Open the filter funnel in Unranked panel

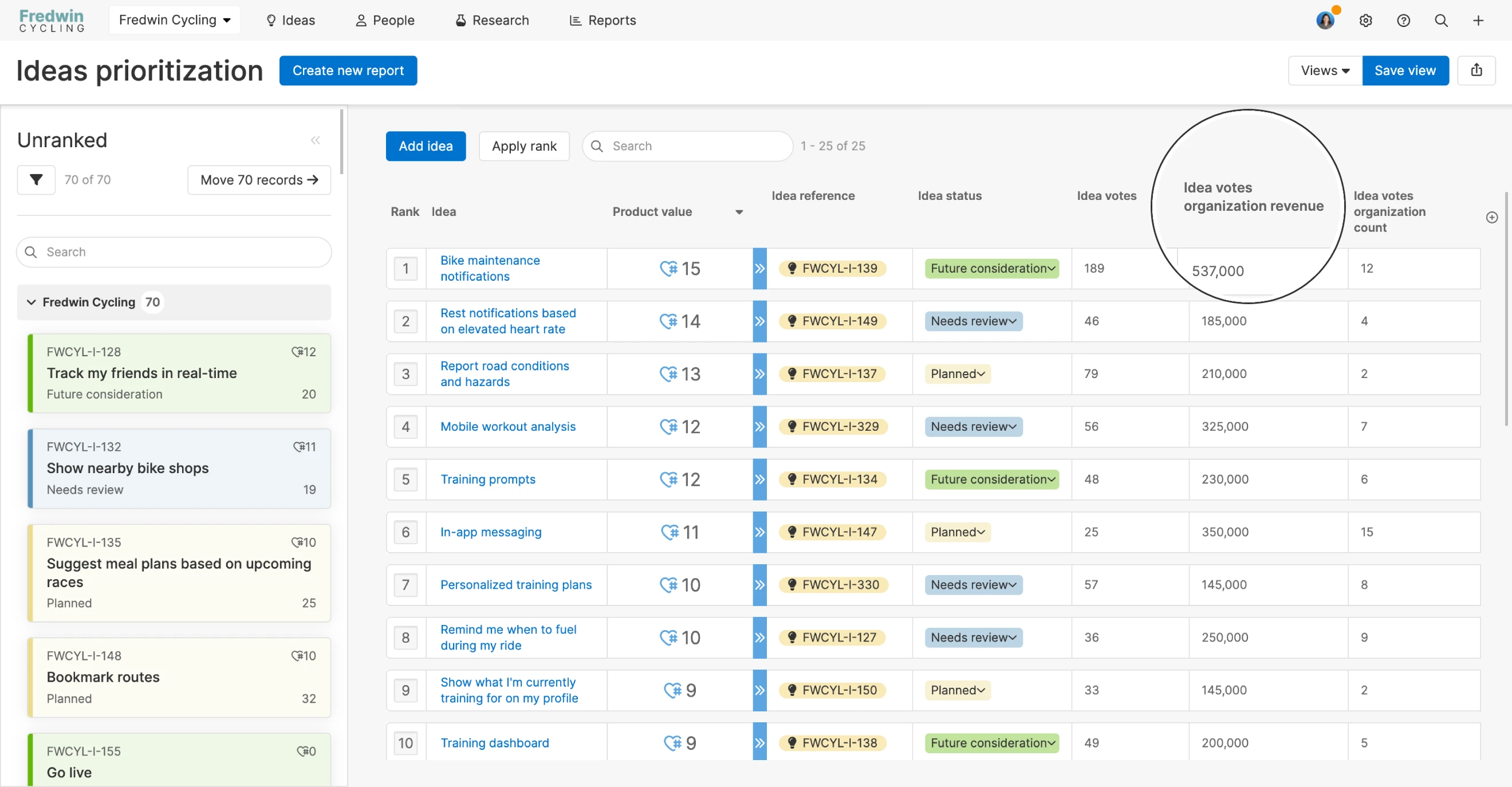point(36,180)
